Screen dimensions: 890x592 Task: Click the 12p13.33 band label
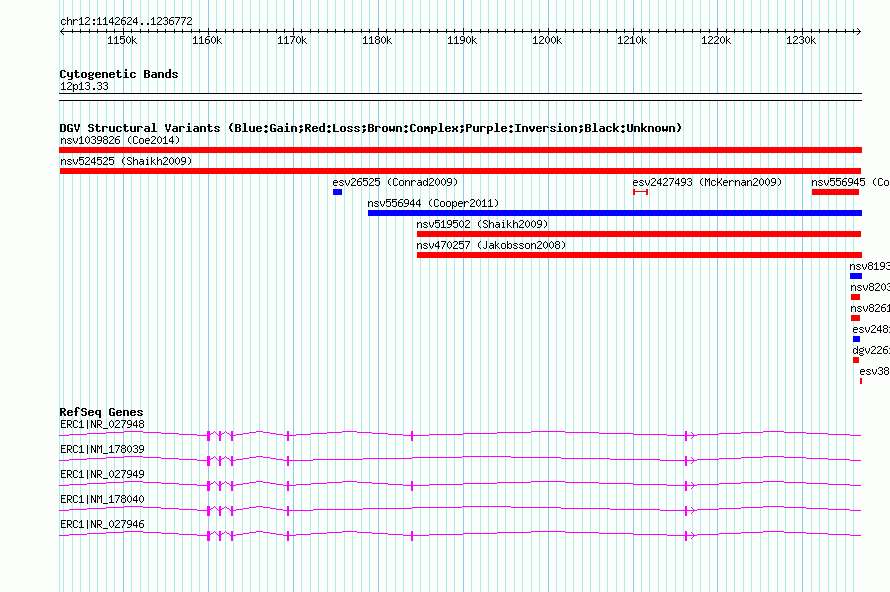coord(84,86)
